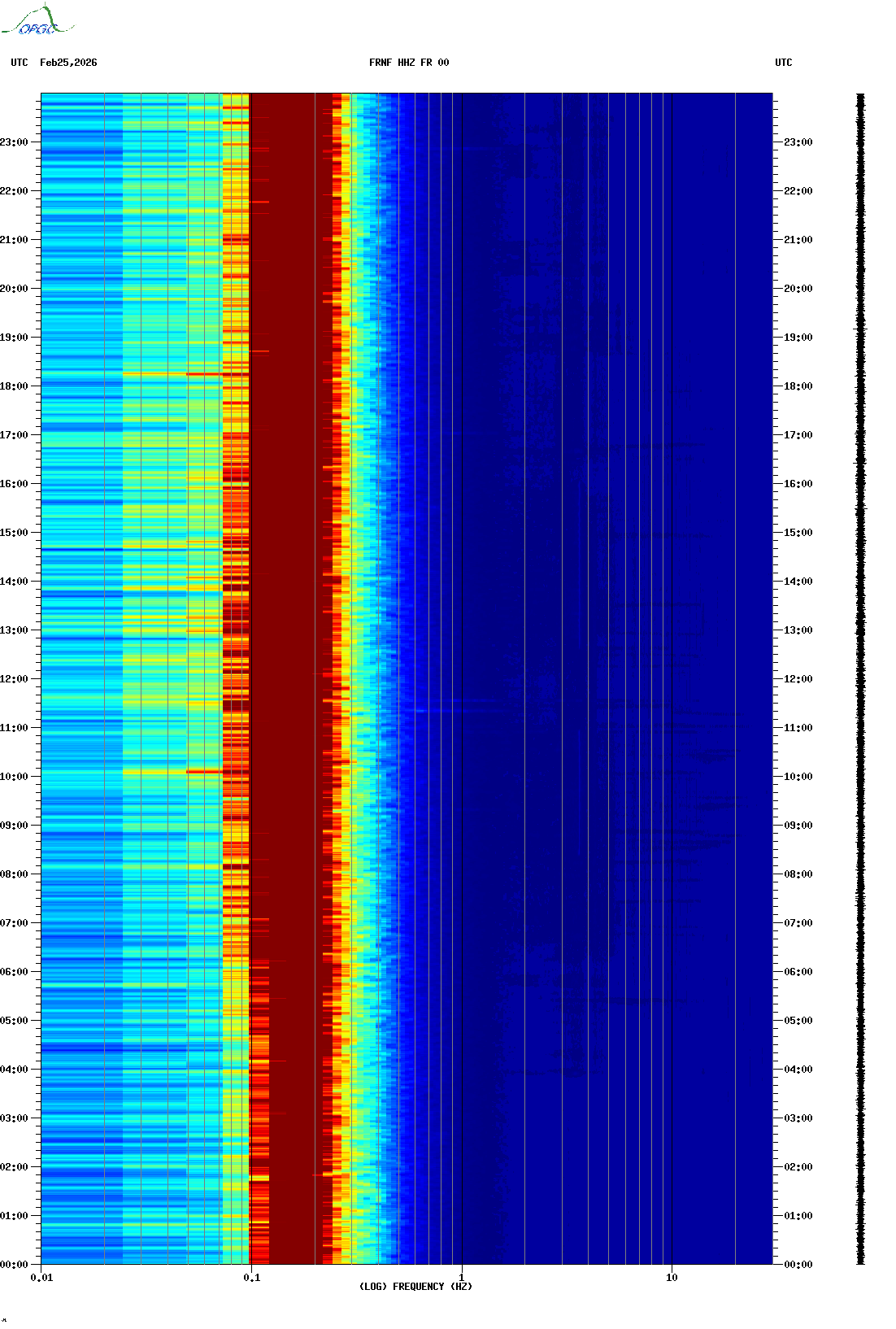The height and width of the screenshot is (1329, 896).
Task: Click the 09:00 label on the left axis
Action: pos(14,826)
